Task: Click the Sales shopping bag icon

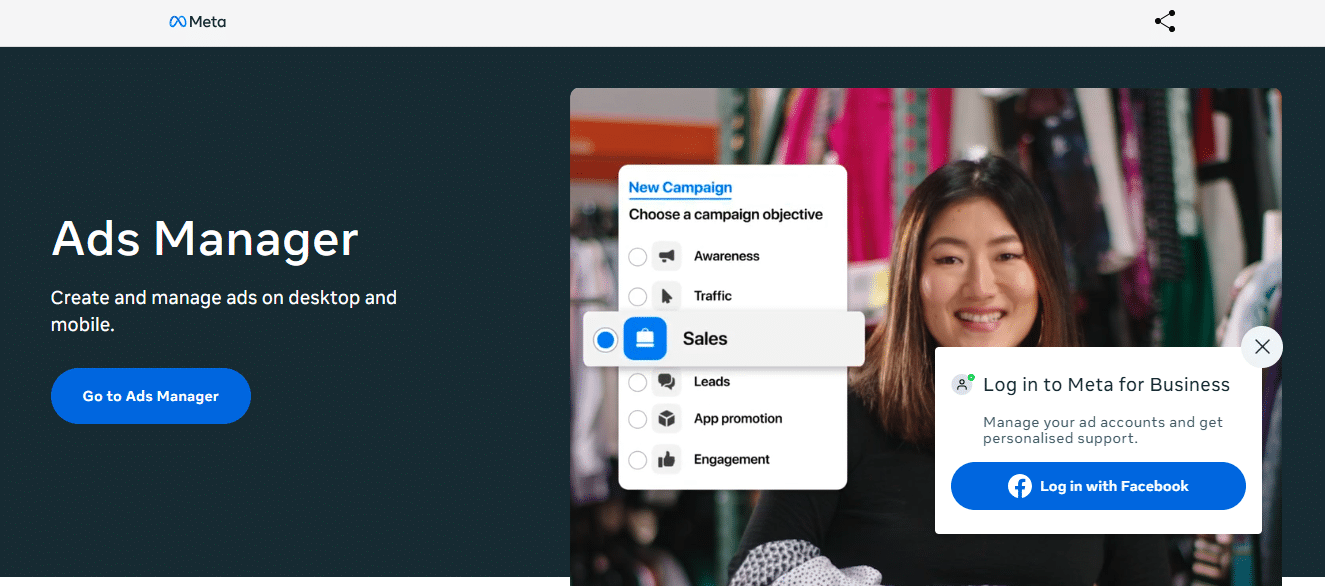Action: click(645, 339)
